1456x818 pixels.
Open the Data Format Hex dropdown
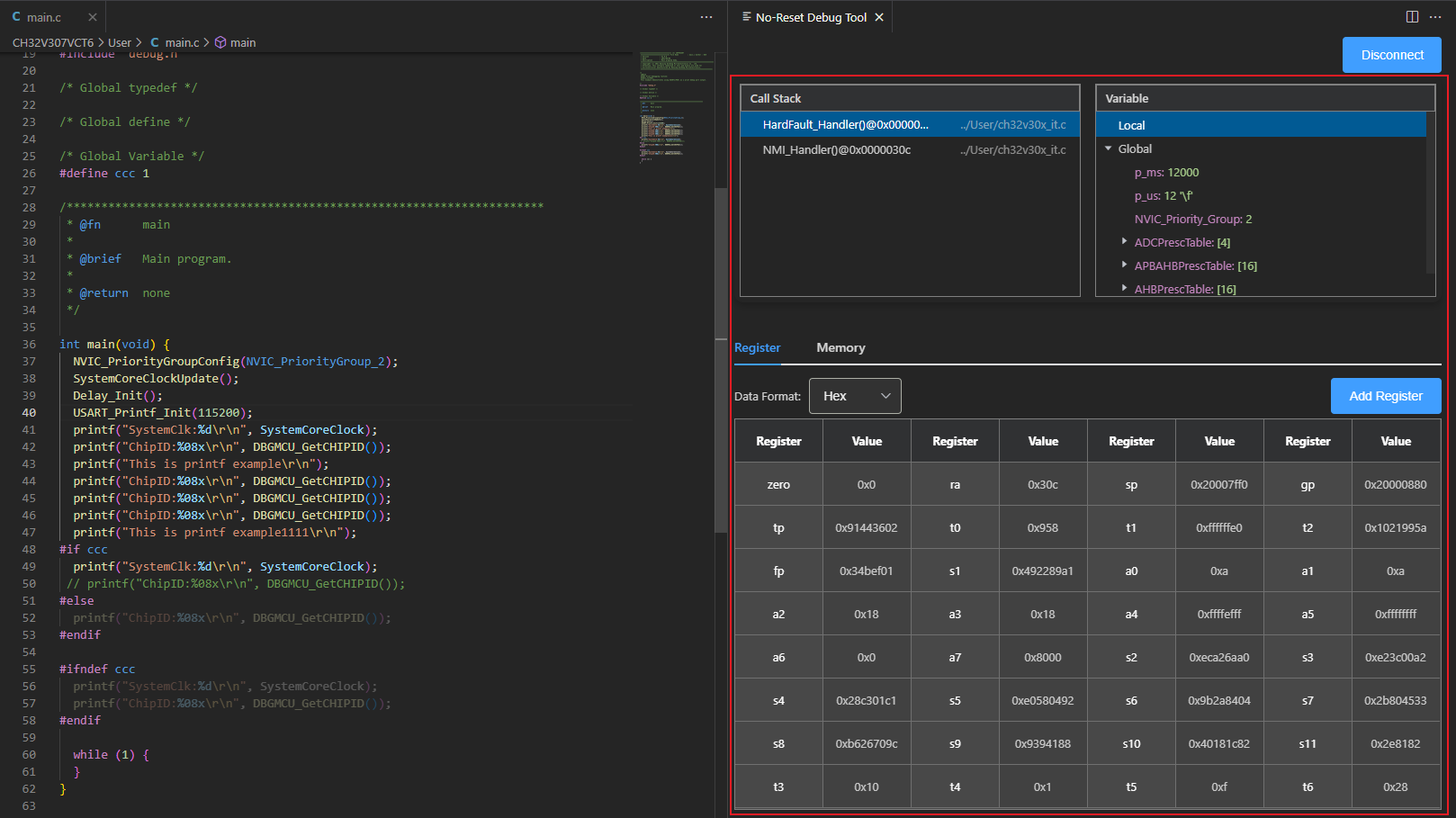pyautogui.click(x=855, y=396)
